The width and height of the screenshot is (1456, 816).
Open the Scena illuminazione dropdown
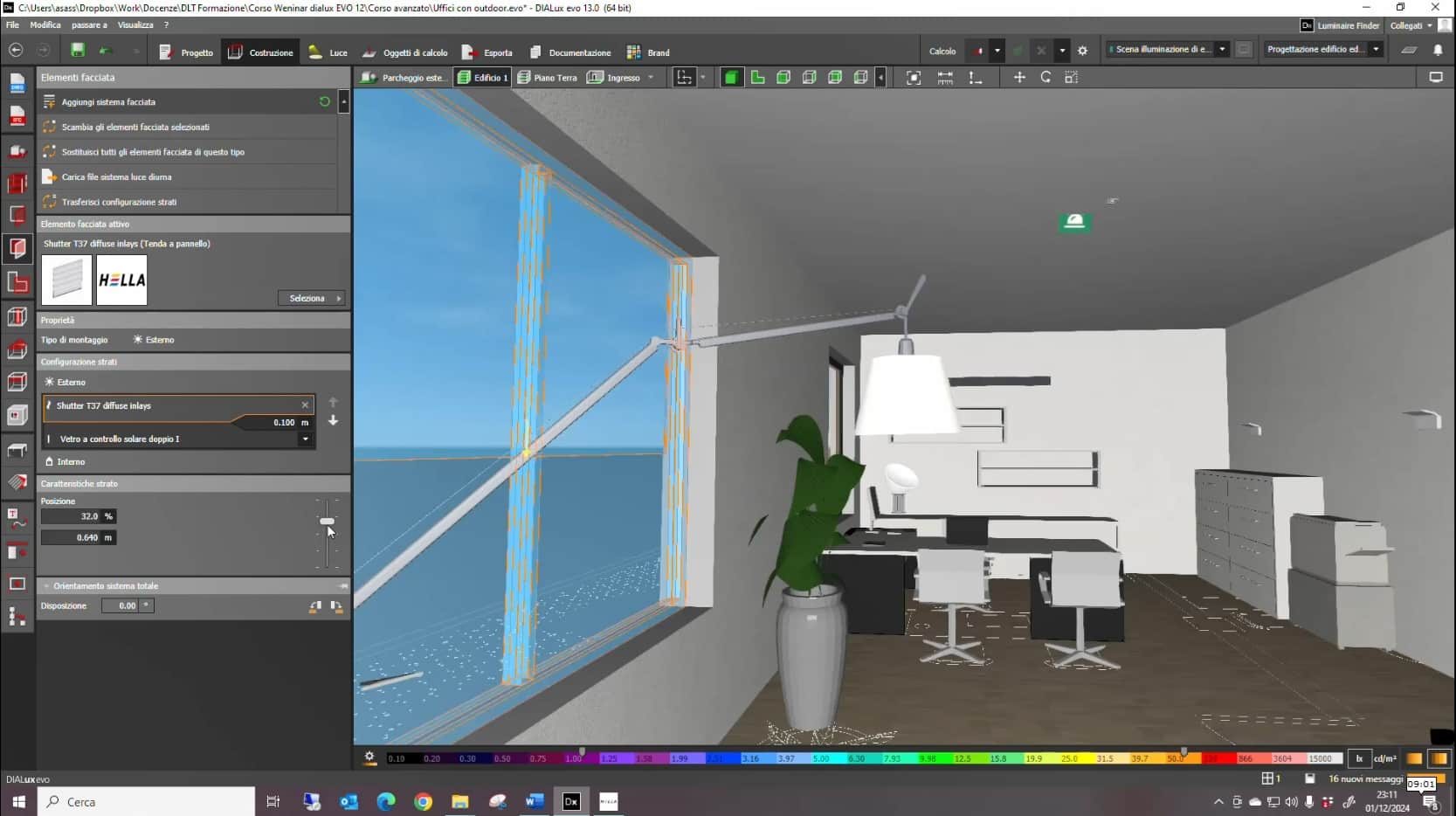tap(1222, 50)
